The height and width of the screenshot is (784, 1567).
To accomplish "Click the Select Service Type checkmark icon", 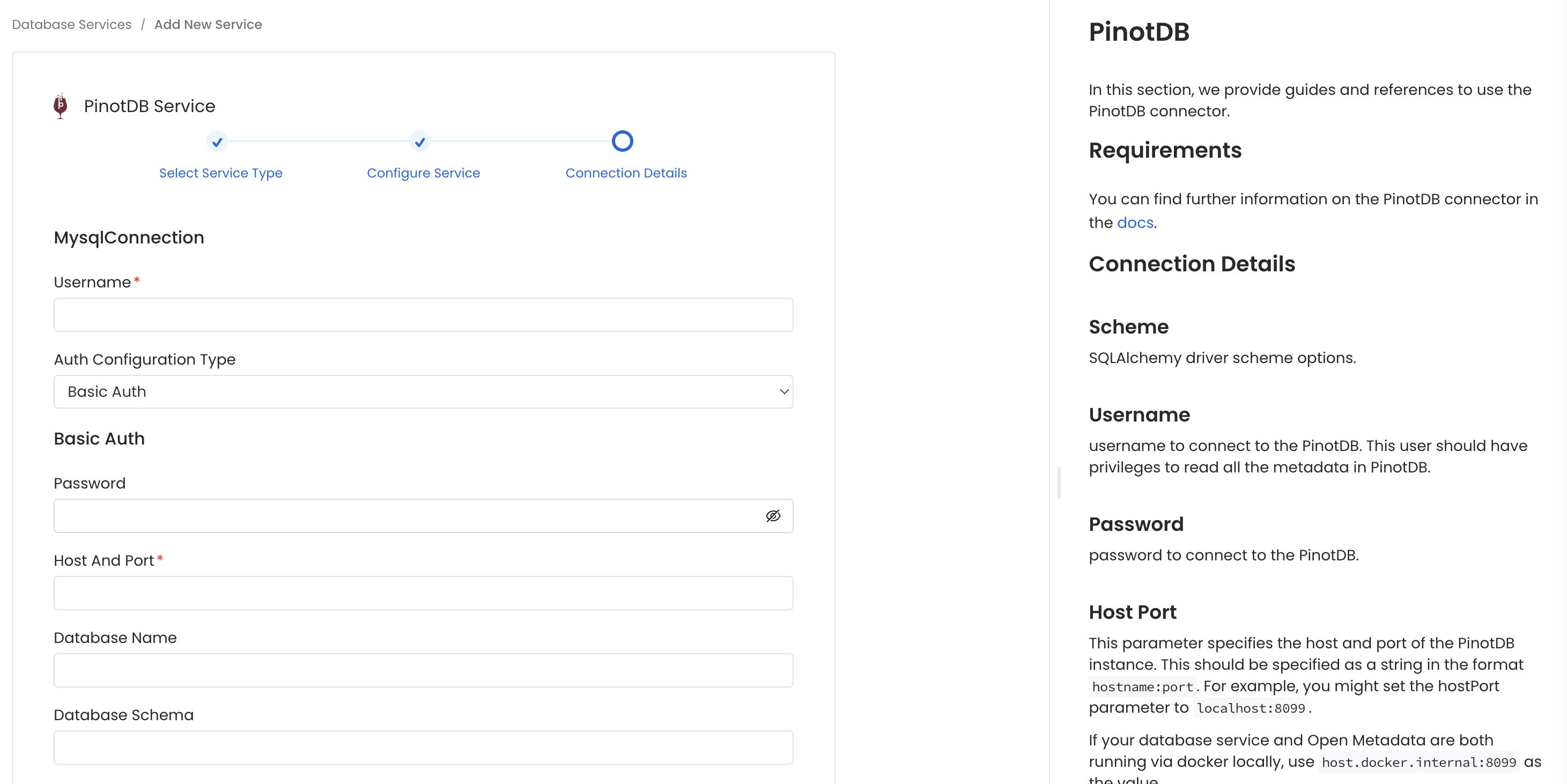I will pyautogui.click(x=217, y=142).
